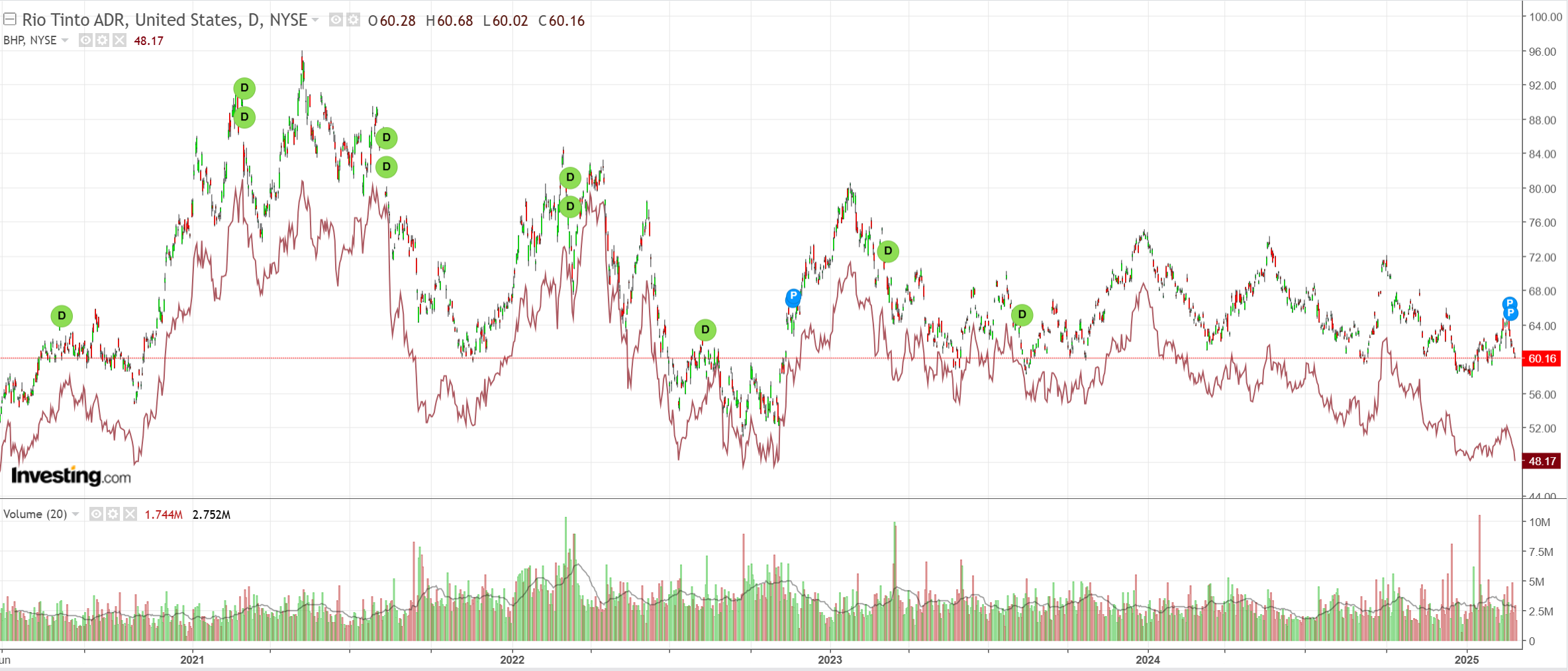Click the 2024 label on the time axis
The width and height of the screenshot is (1568, 671).
[1148, 660]
